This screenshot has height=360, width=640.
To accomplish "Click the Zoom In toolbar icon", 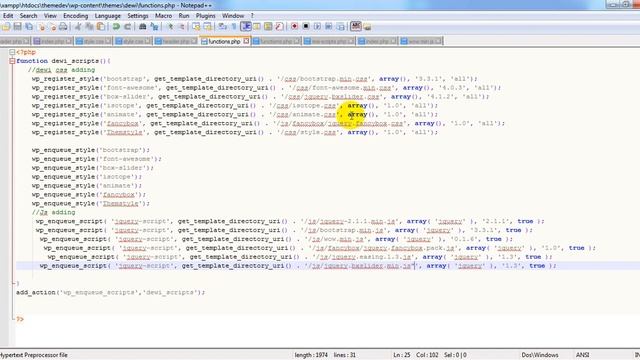I will tap(170, 27).
